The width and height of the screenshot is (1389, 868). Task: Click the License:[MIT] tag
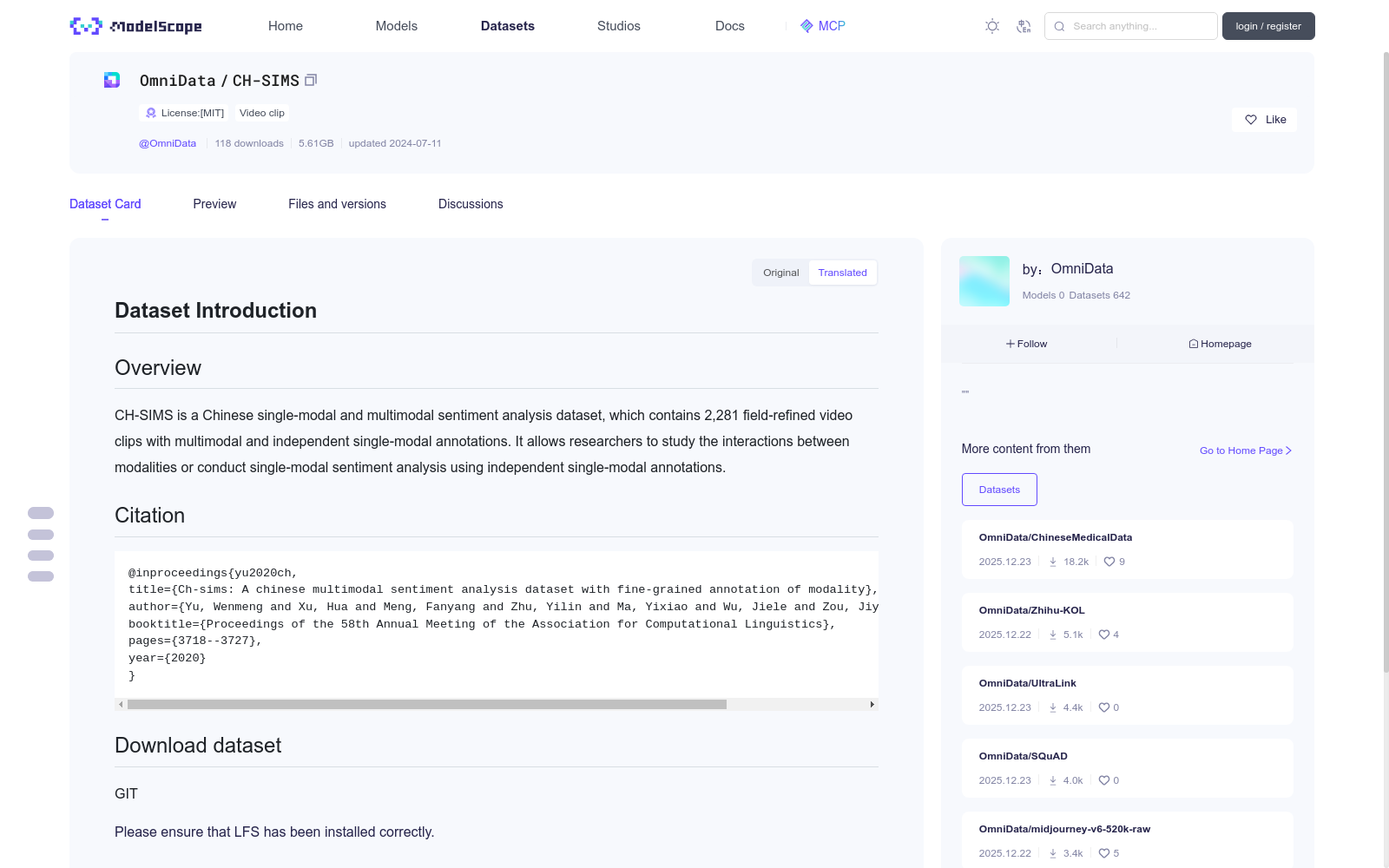[185, 113]
